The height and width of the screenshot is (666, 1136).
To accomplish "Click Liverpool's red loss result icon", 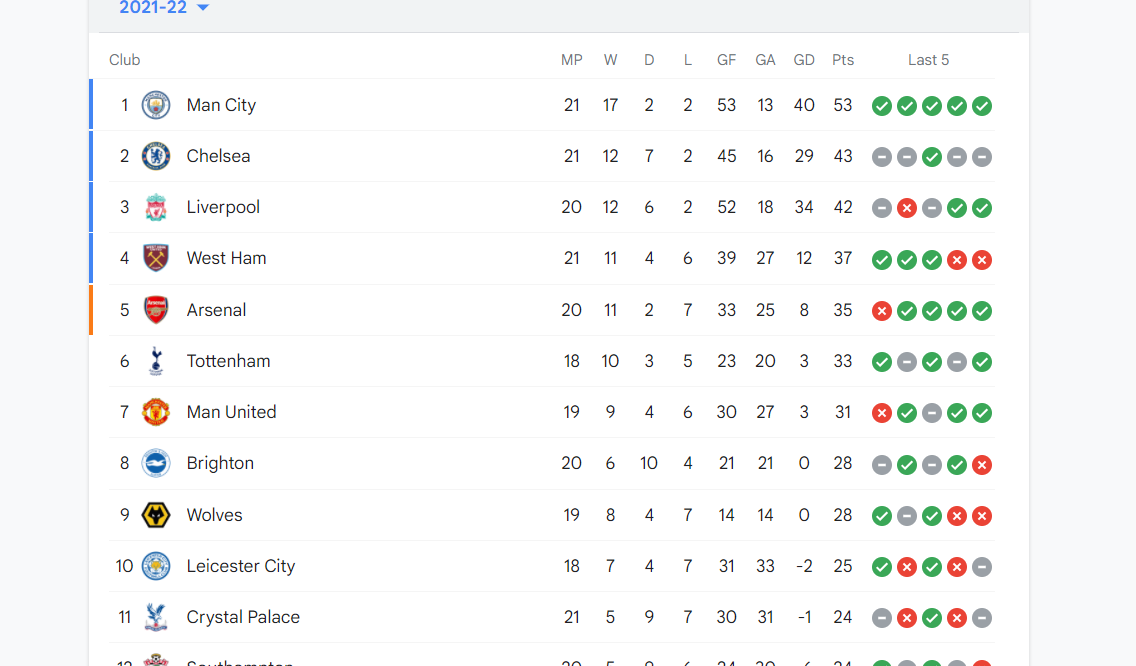I will 906,209.
